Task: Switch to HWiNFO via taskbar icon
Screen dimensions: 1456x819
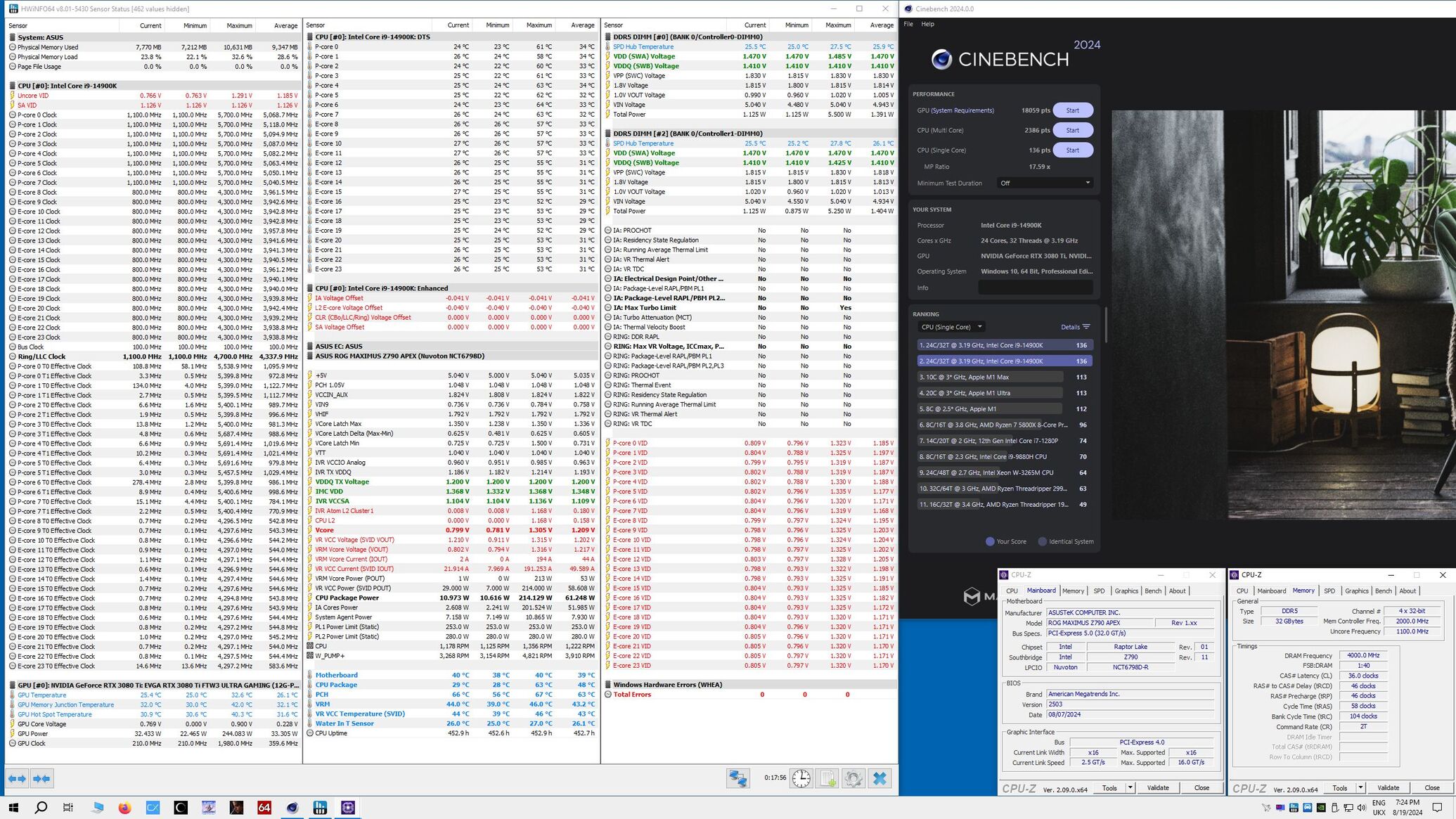Action: pos(320,807)
